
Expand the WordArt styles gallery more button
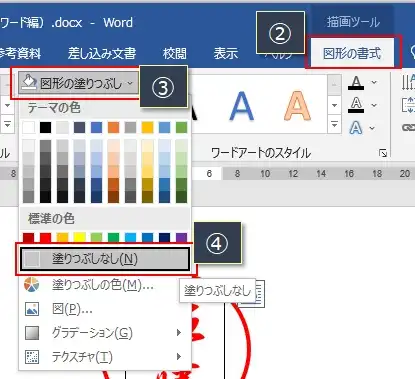tap(334, 124)
